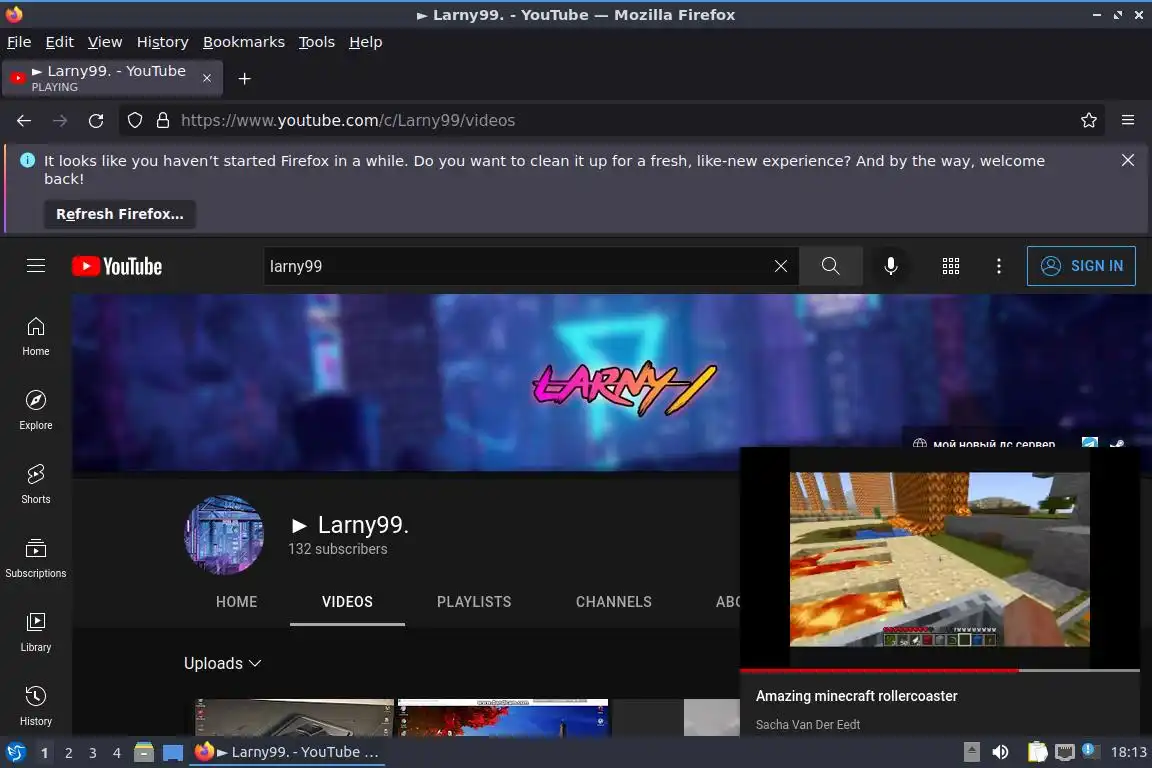
Task: Bookmark this page with the star
Action: pos(1089,121)
